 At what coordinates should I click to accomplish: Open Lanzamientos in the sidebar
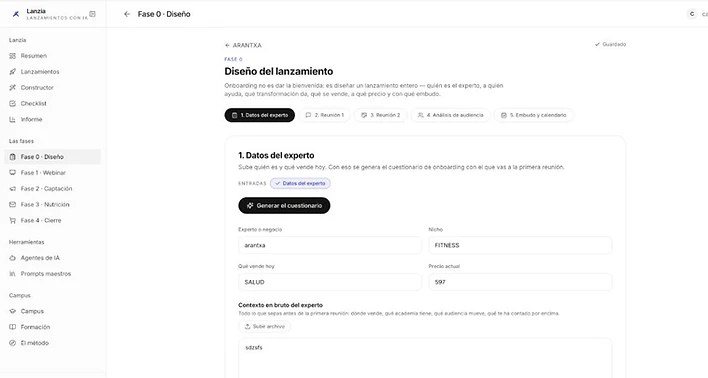[52, 72]
